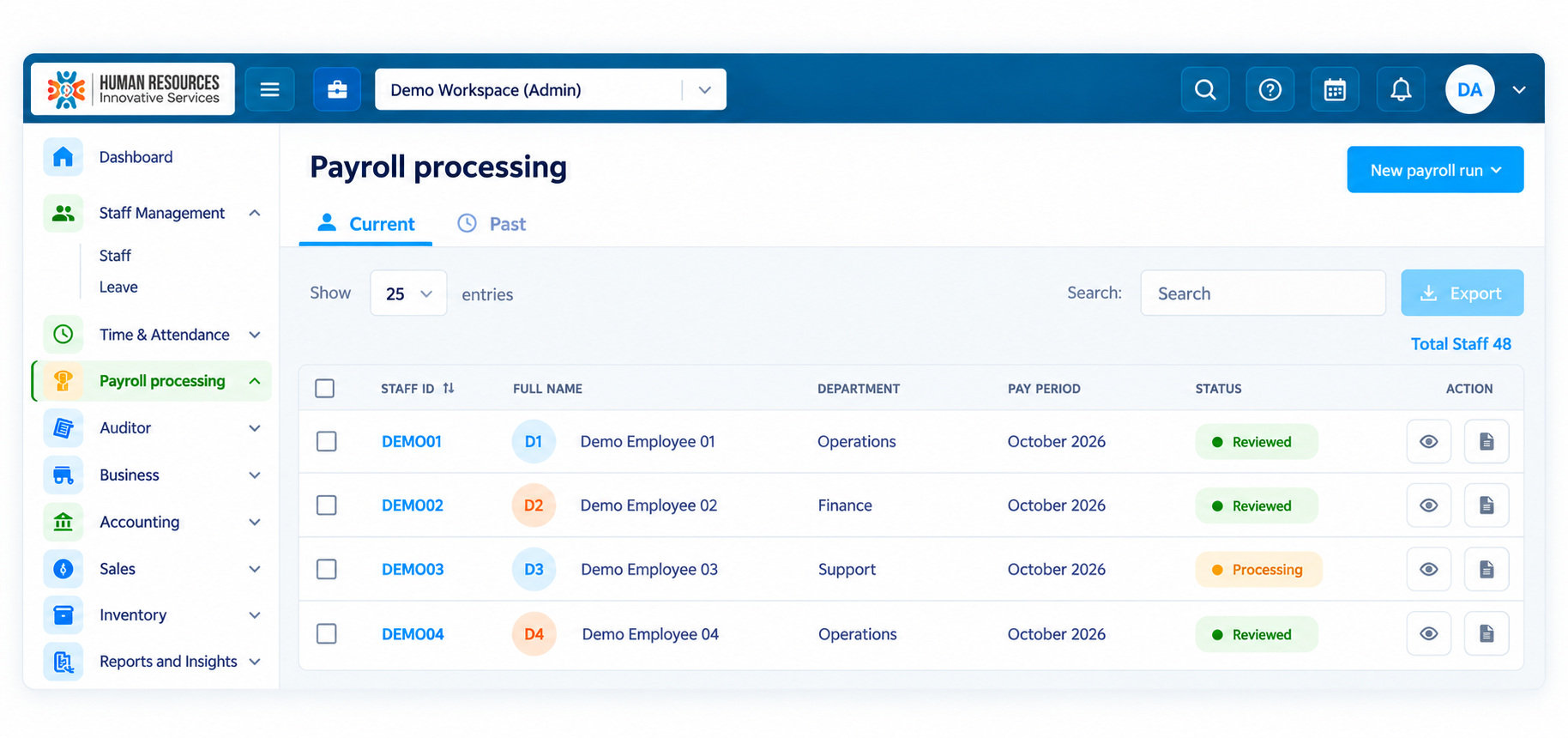Check the DEMO02 row checkbox

coord(326,505)
